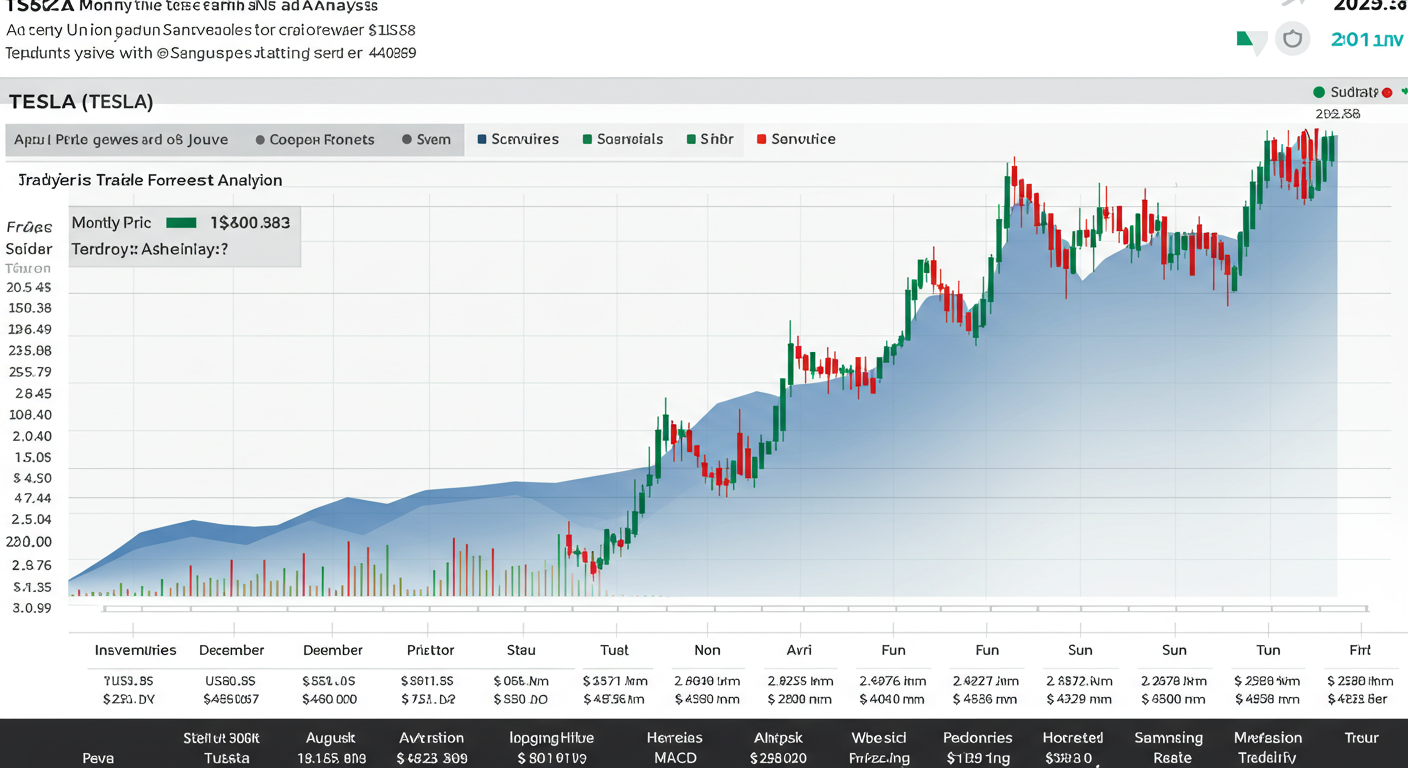This screenshot has height=768, width=1408.
Task: Click Treur in the bottom bar
Action: click(x=1362, y=738)
